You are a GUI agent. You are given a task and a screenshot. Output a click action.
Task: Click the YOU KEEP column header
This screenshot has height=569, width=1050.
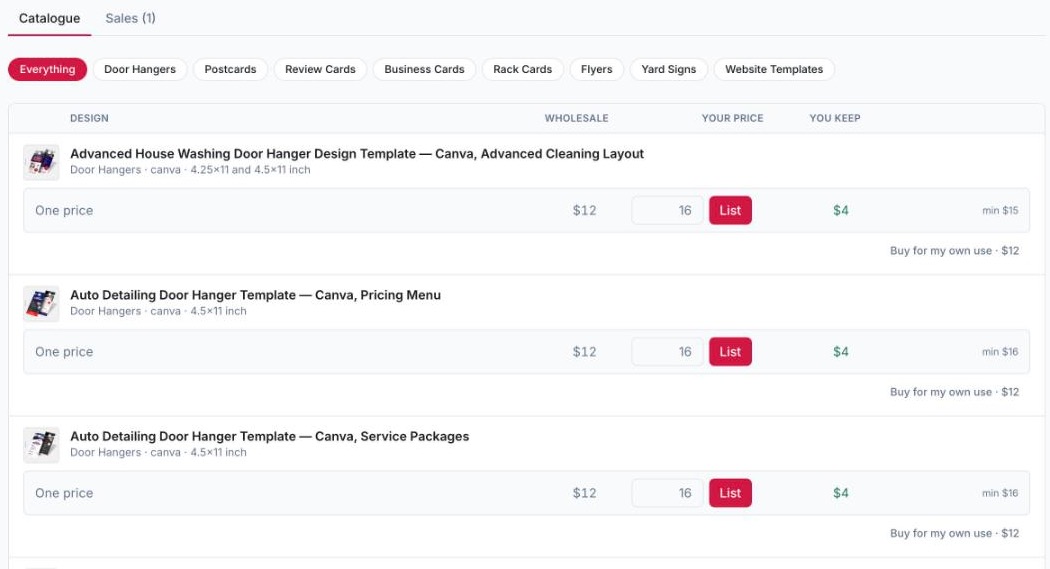pyautogui.click(x=835, y=118)
